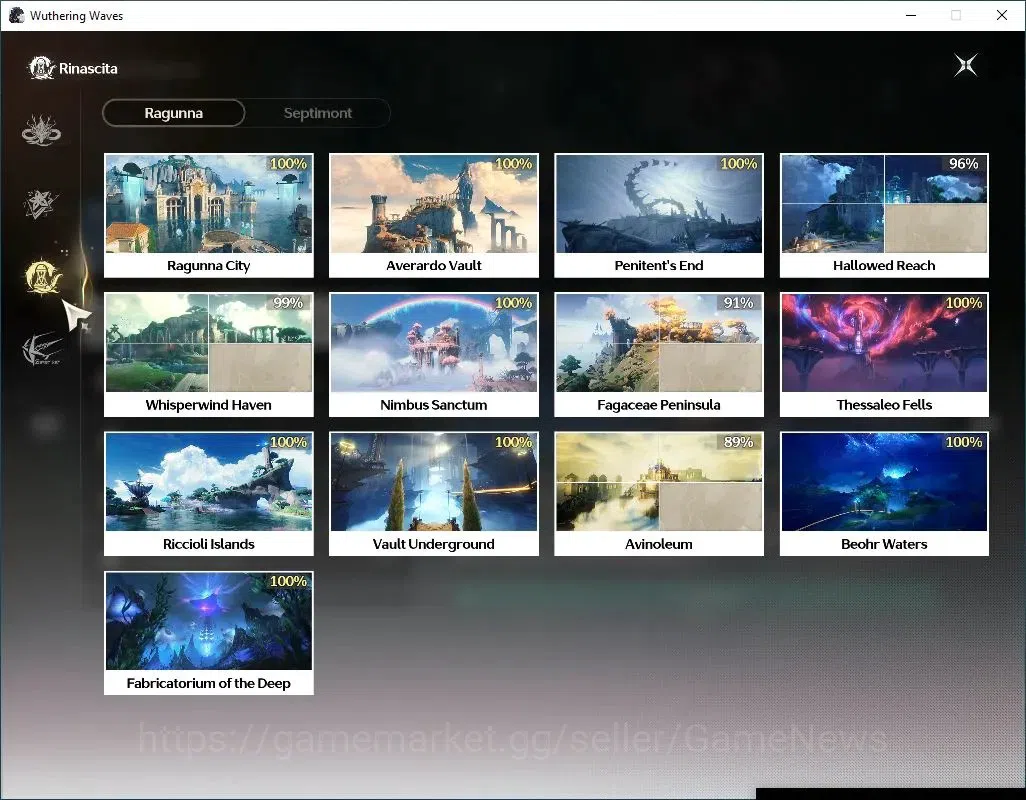The width and height of the screenshot is (1026, 800).
Task: Close the panel with the X star icon
Action: pyautogui.click(x=965, y=65)
